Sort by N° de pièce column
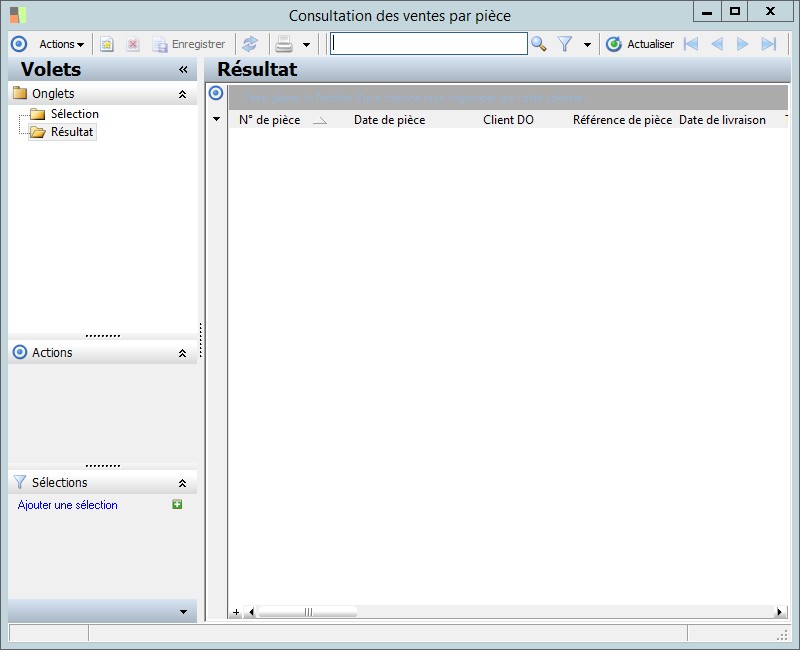 click(x=269, y=120)
